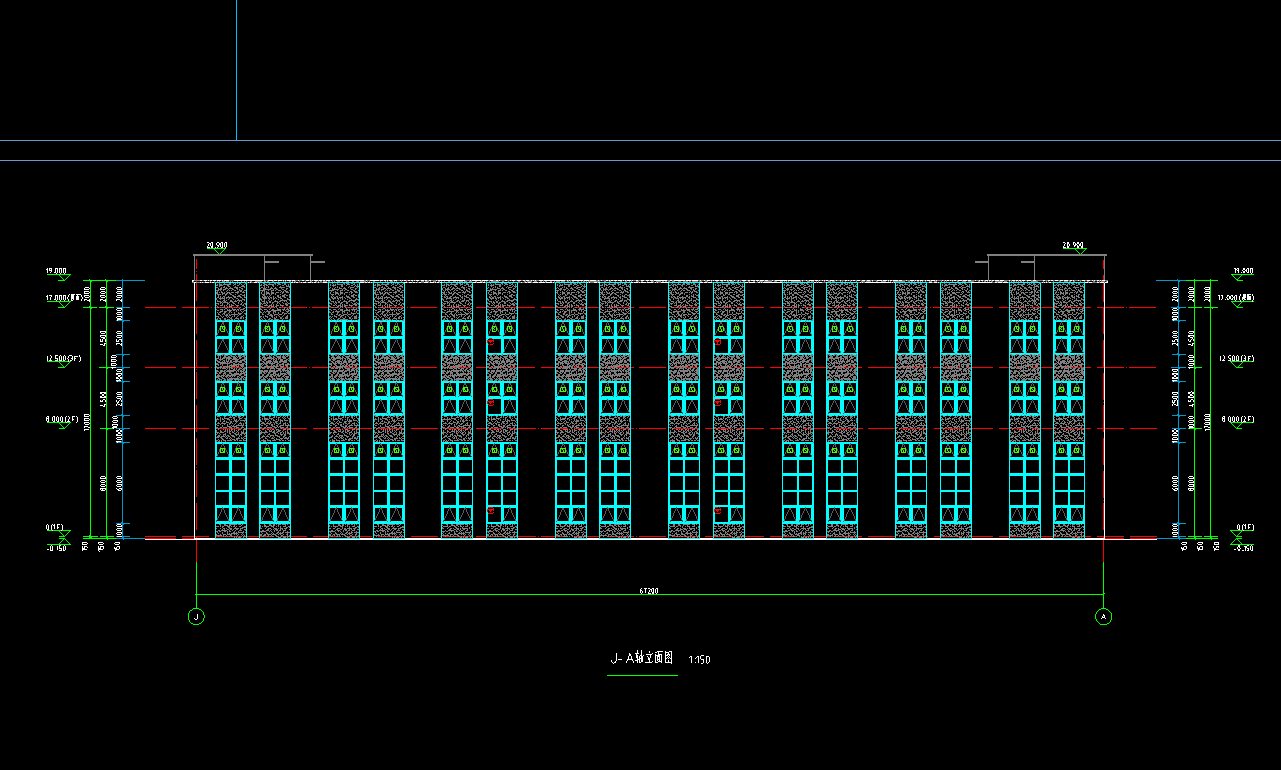The width and height of the screenshot is (1281, 770).
Task: Click the green underline beneath the drawing title
Action: click(x=642, y=675)
